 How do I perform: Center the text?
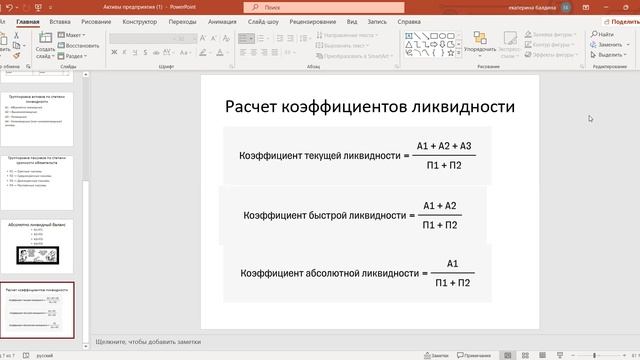[253, 52]
